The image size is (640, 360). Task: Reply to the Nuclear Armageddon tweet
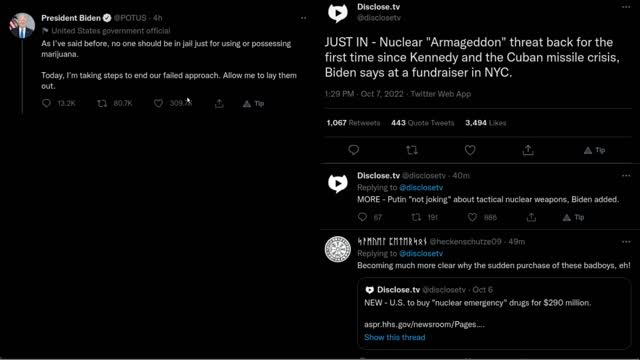click(353, 150)
